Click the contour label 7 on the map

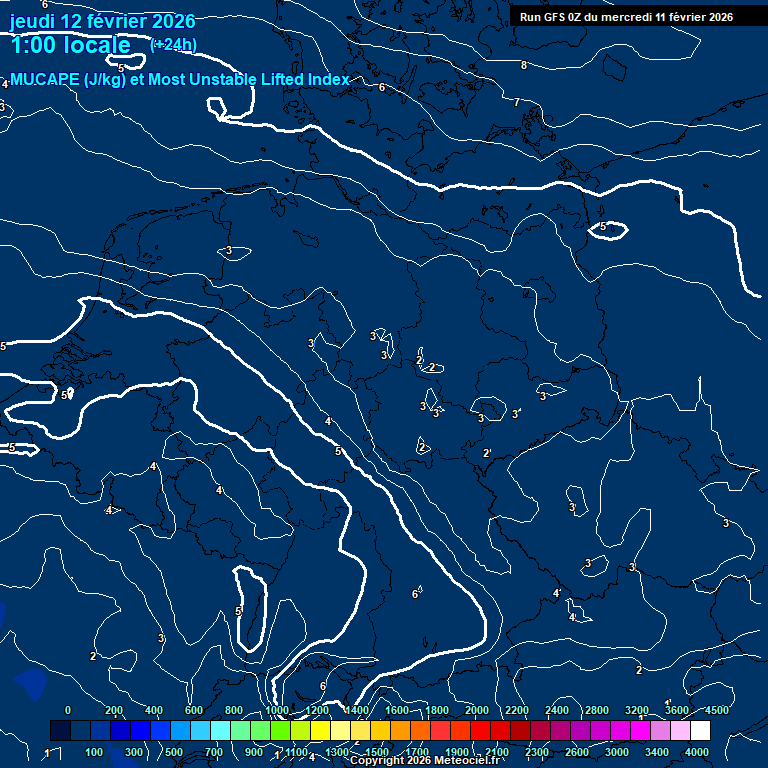pyautogui.click(x=516, y=102)
